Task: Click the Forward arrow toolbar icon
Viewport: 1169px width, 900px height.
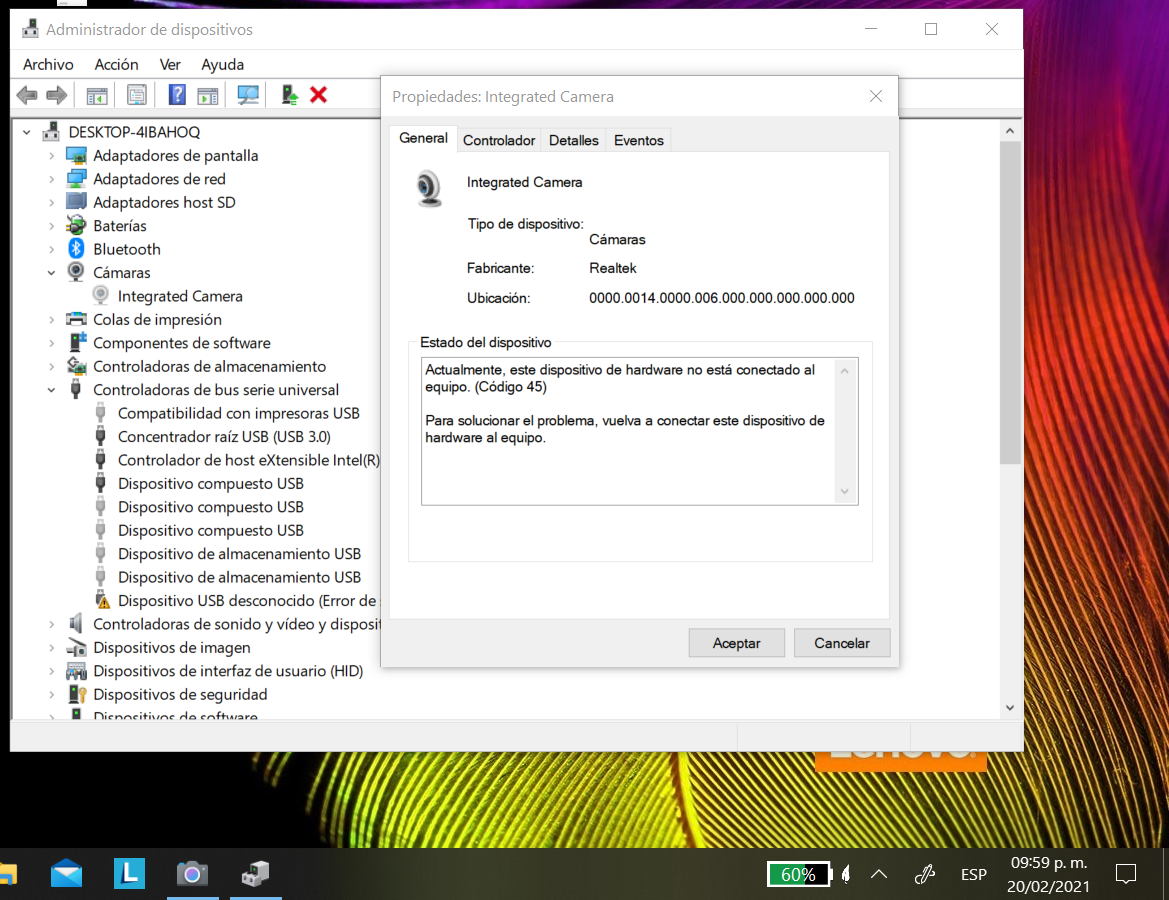Action: coord(57,95)
